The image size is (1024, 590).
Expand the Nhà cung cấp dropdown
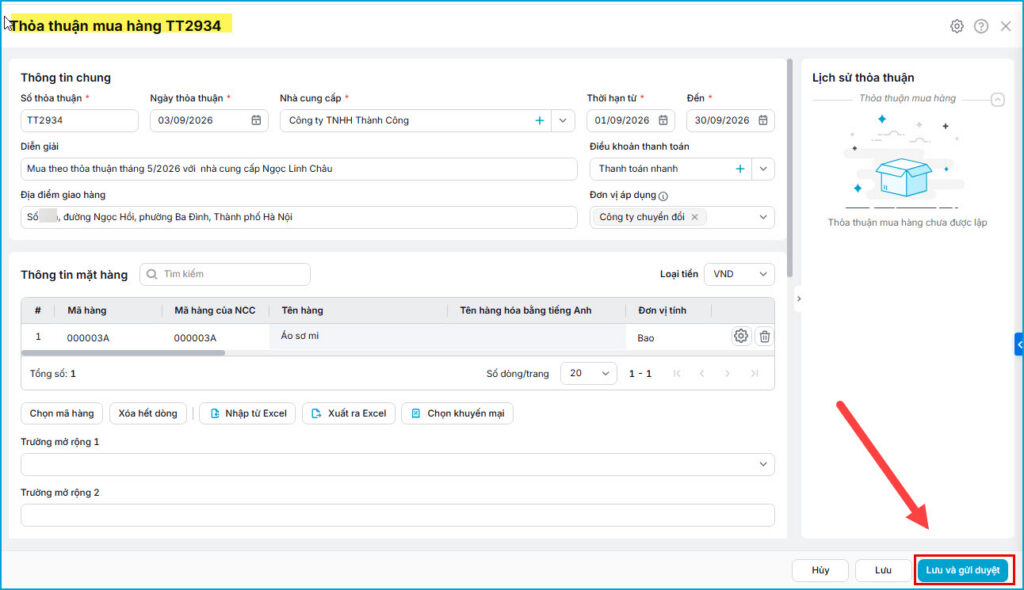click(x=562, y=120)
